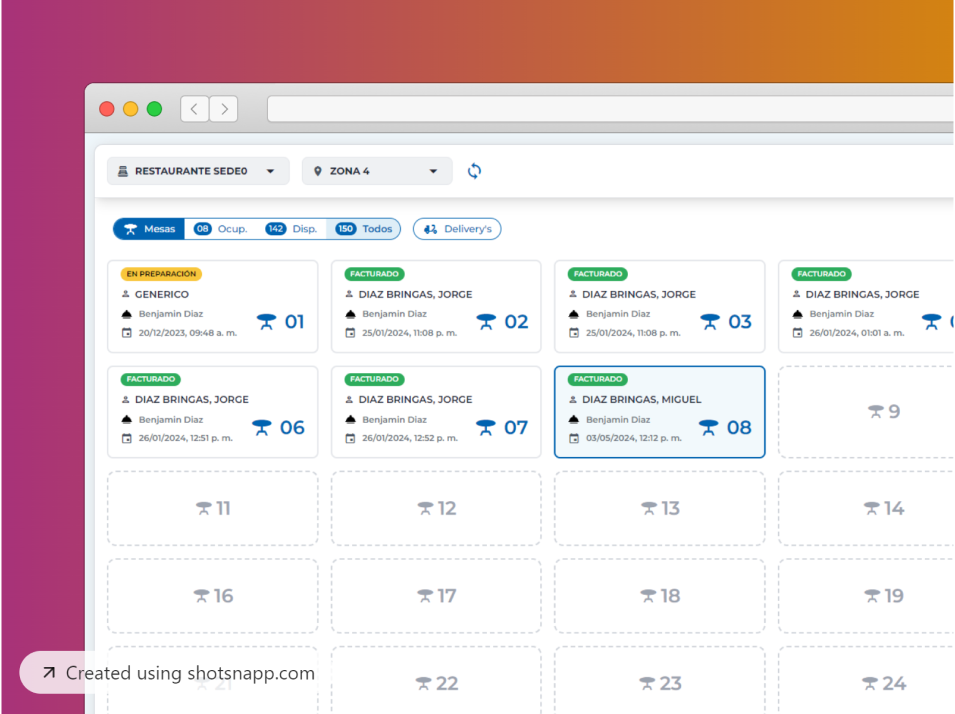Screen dimensions: 955x714
Task: Select empty table 24
Action: pos(865,680)
